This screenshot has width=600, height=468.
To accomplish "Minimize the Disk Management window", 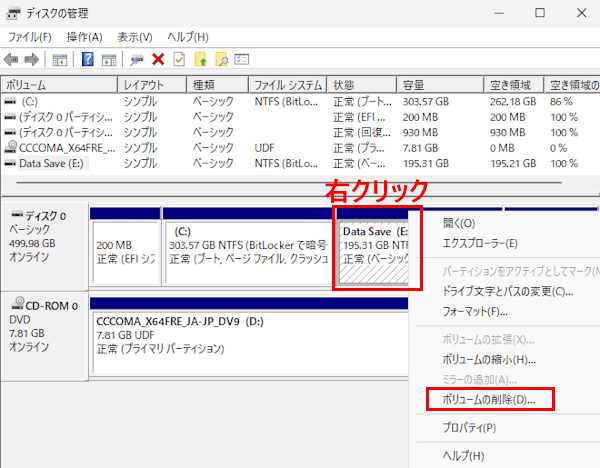I will [x=499, y=13].
